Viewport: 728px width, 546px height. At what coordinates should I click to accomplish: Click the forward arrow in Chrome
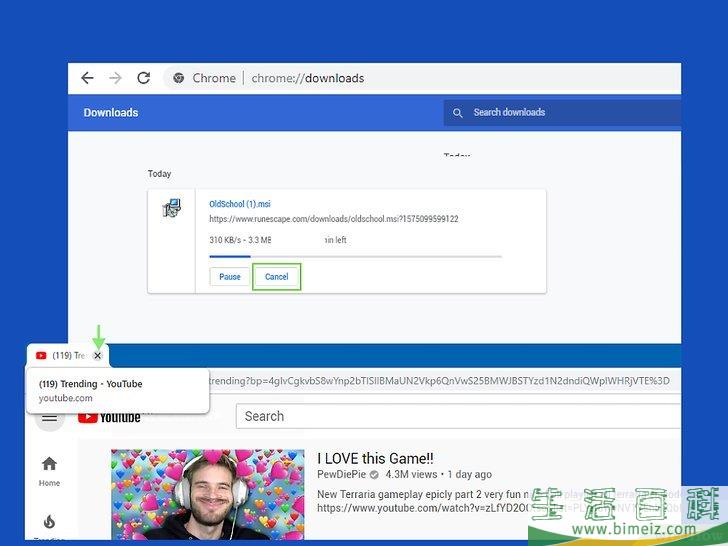pyautogui.click(x=115, y=78)
